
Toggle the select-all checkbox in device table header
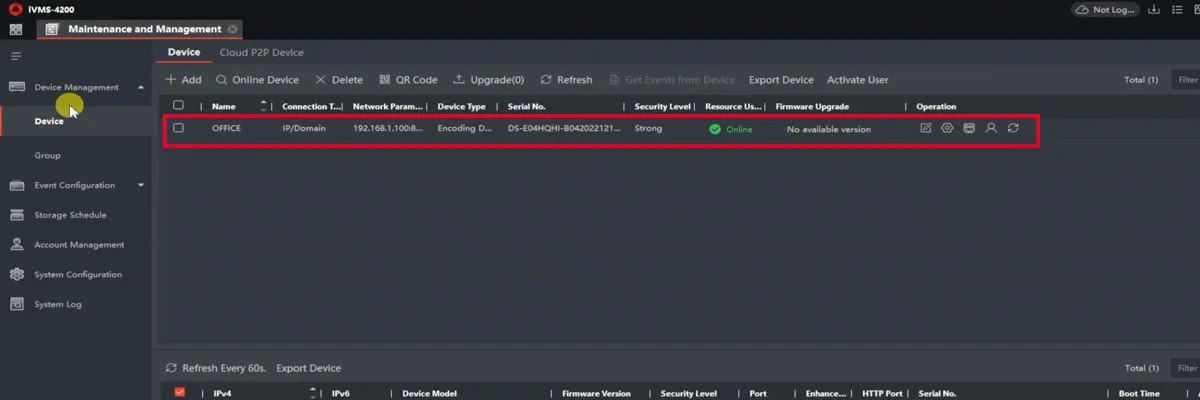(178, 105)
